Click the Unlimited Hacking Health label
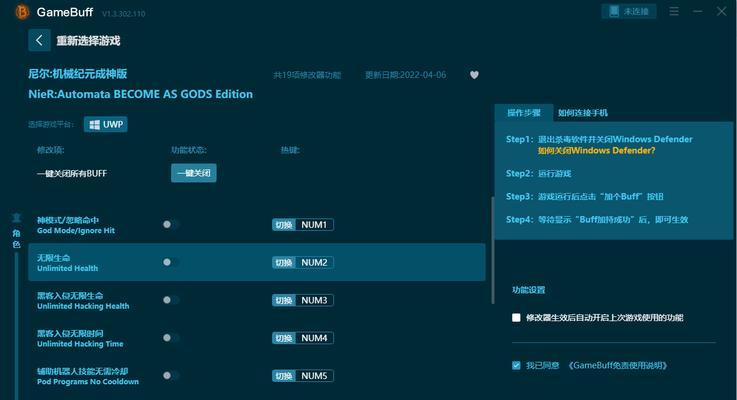The width and height of the screenshot is (737, 400). coord(83,306)
